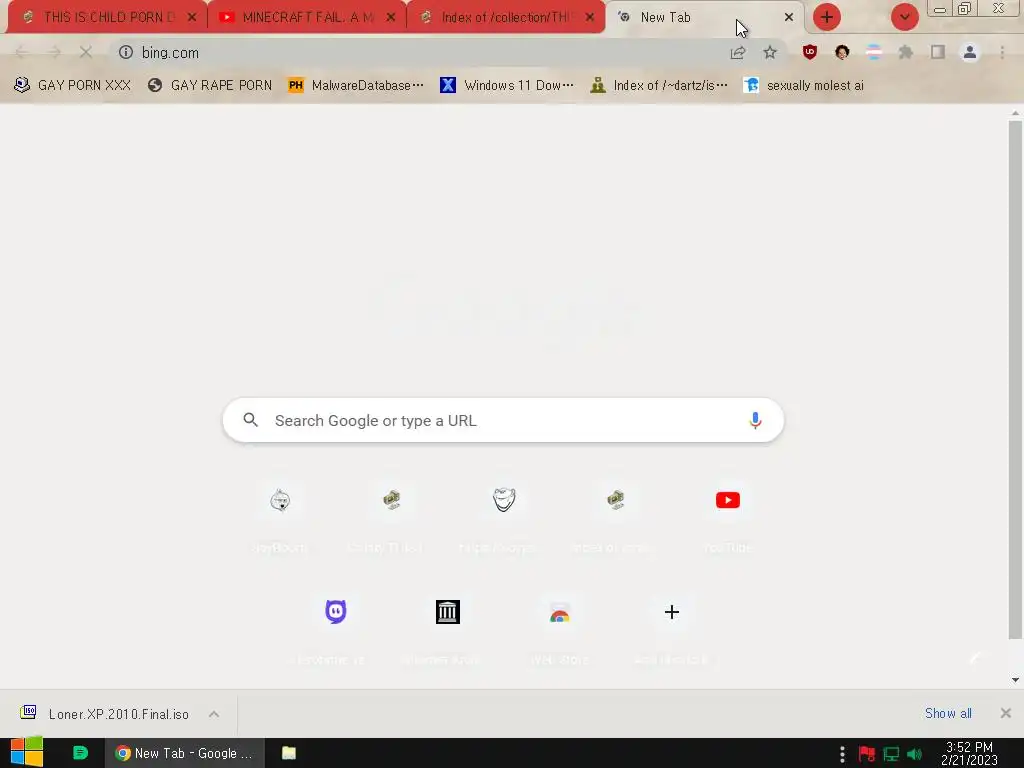Viewport: 1024px width, 768px height.
Task: Open a new tab with plus button
Action: click(827, 17)
